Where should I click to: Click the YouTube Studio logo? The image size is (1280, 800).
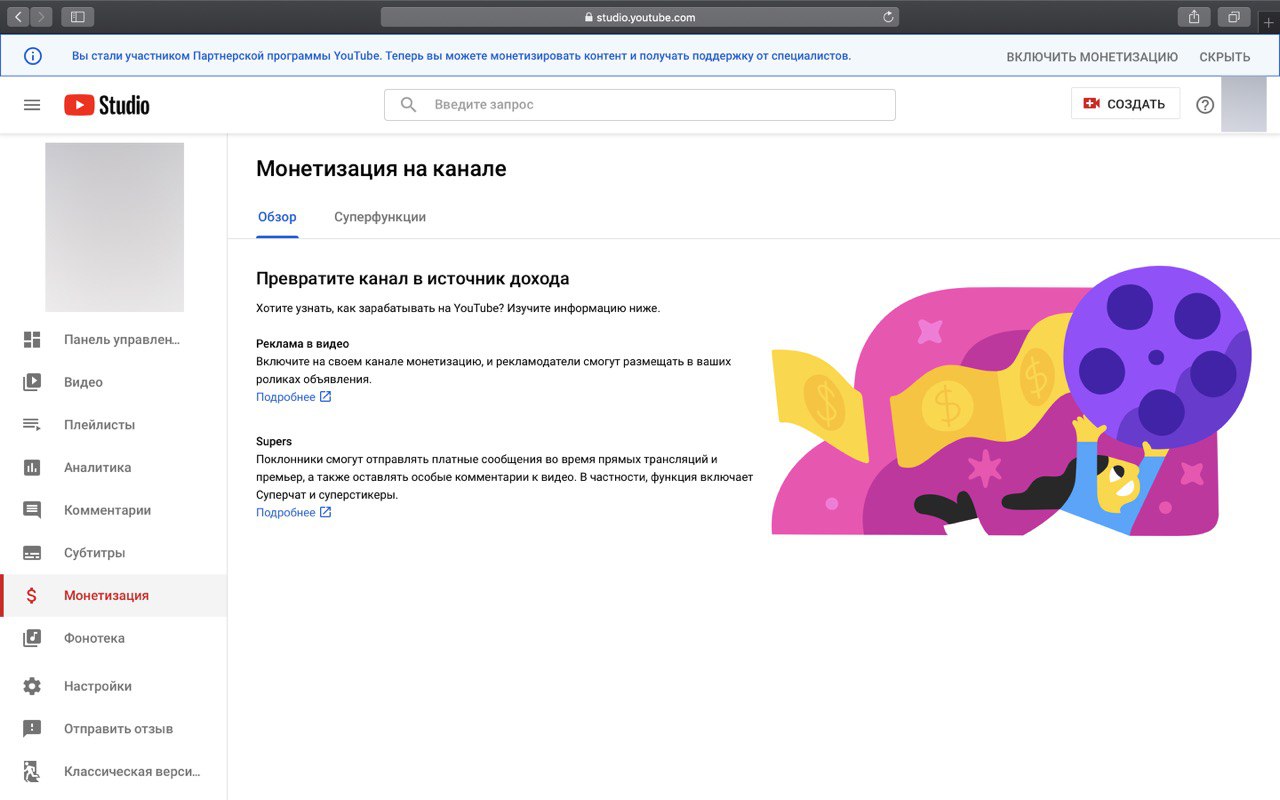click(x=107, y=105)
